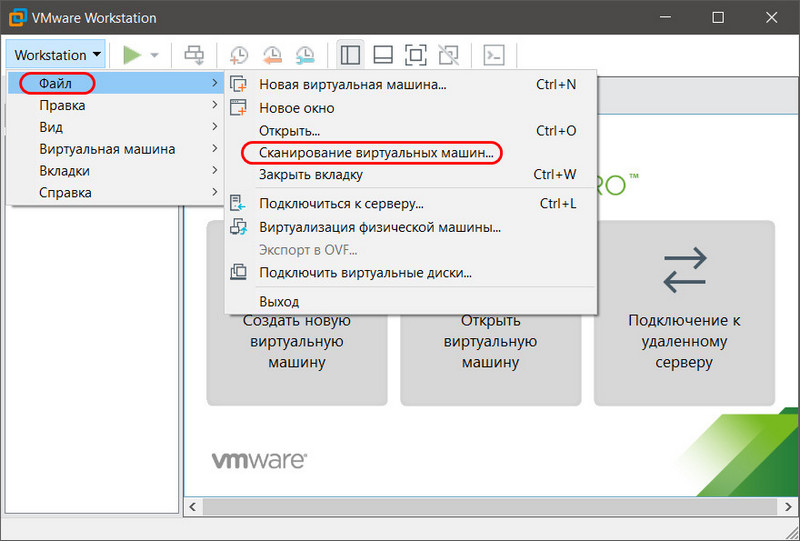Open the Виртуальная машина submenu
The height and width of the screenshot is (541, 800).
(116, 149)
